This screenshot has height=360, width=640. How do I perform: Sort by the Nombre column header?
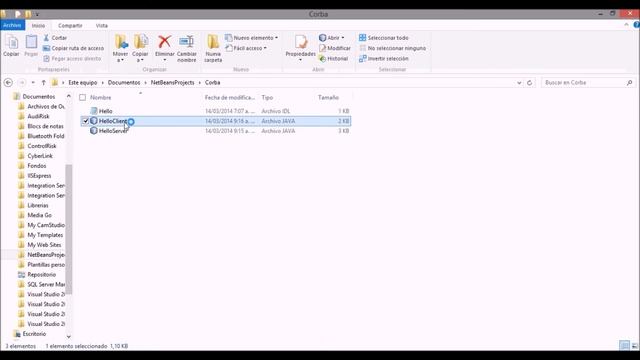[x=100, y=98]
